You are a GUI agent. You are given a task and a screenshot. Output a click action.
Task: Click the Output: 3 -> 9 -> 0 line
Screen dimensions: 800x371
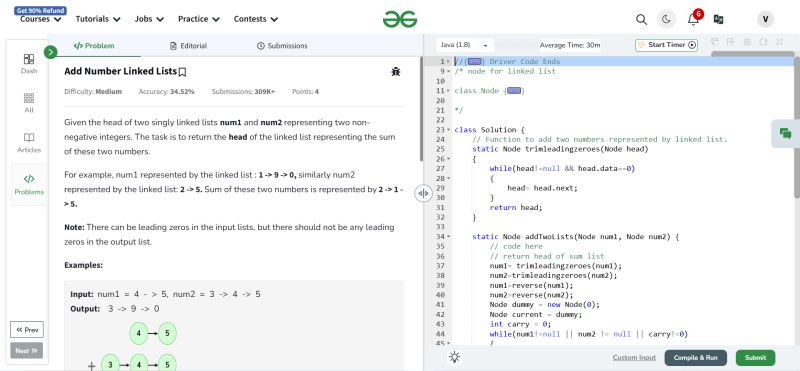click(115, 309)
